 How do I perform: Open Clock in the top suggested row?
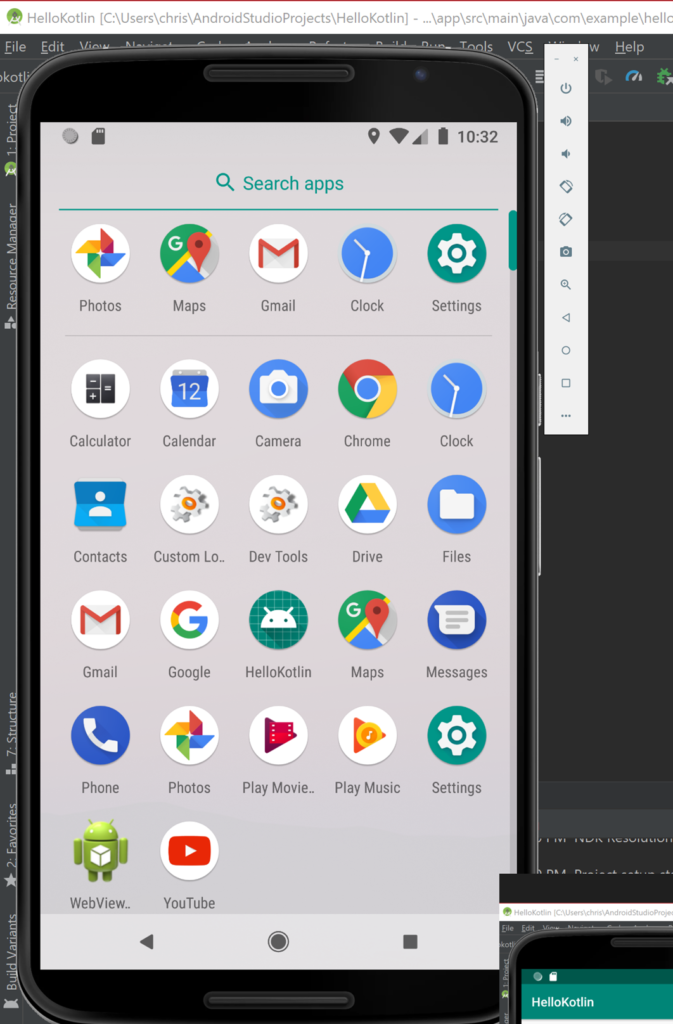click(368, 253)
